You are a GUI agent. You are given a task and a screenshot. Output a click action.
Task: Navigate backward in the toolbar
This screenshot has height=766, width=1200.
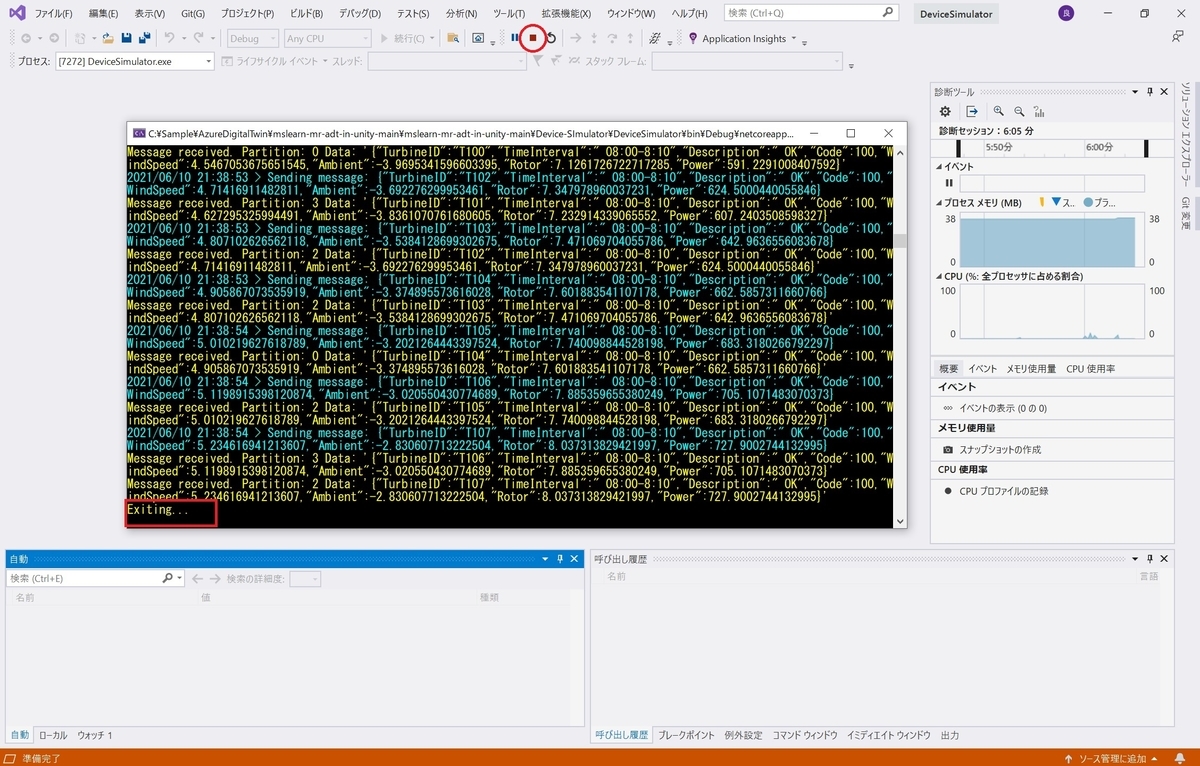point(26,38)
